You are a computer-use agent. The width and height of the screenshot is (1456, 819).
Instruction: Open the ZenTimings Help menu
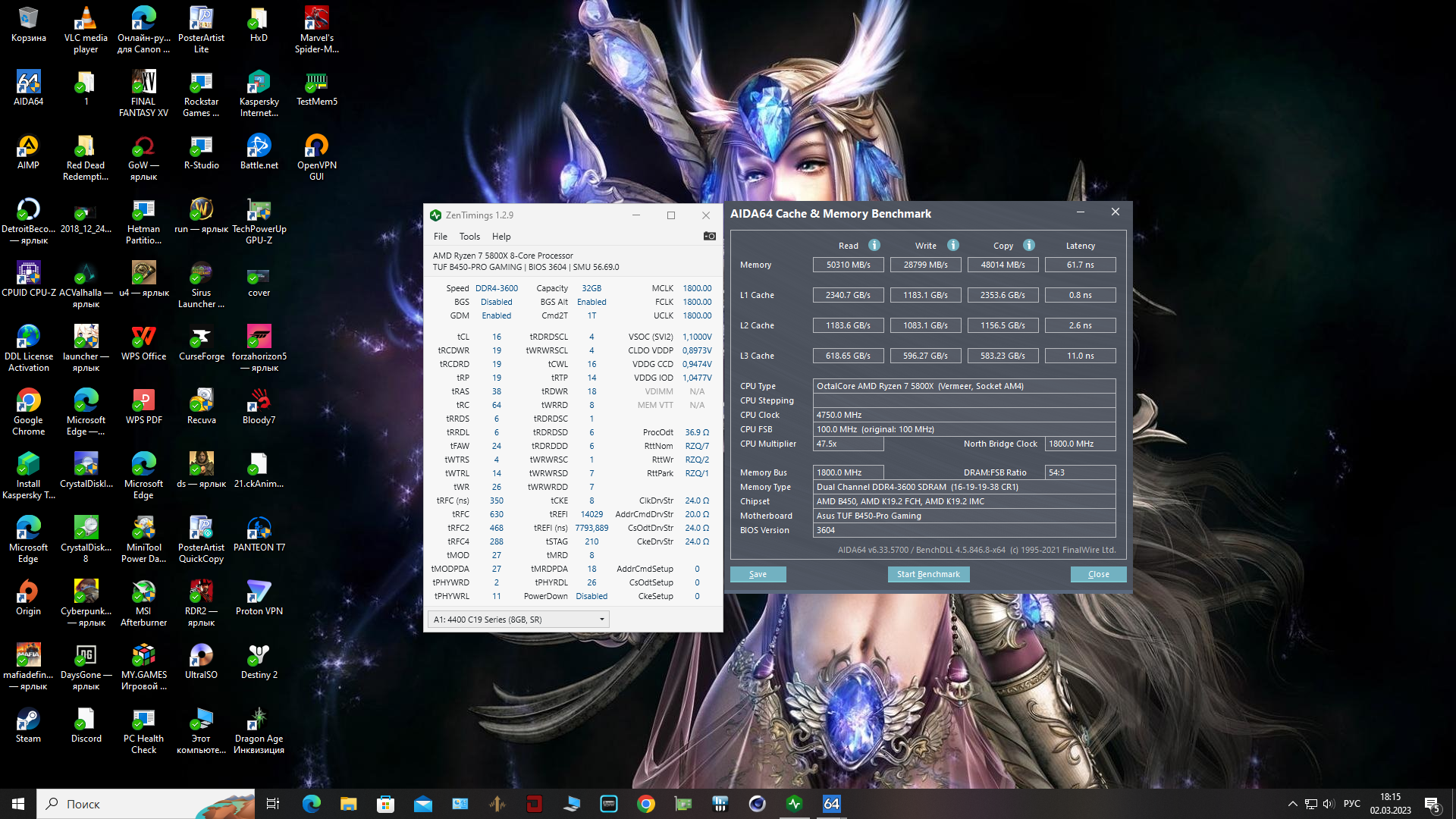(501, 237)
